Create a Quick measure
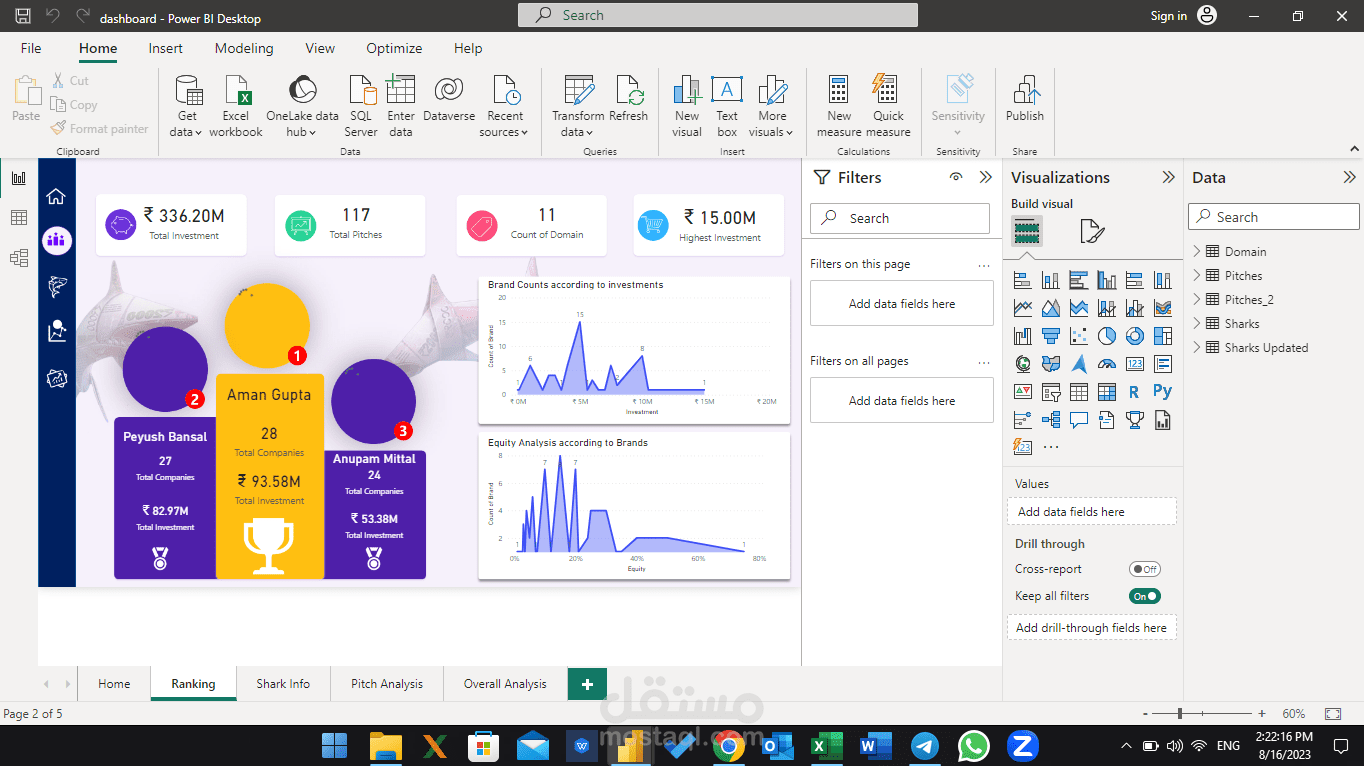Image resolution: width=1364 pixels, height=766 pixels. (888, 107)
